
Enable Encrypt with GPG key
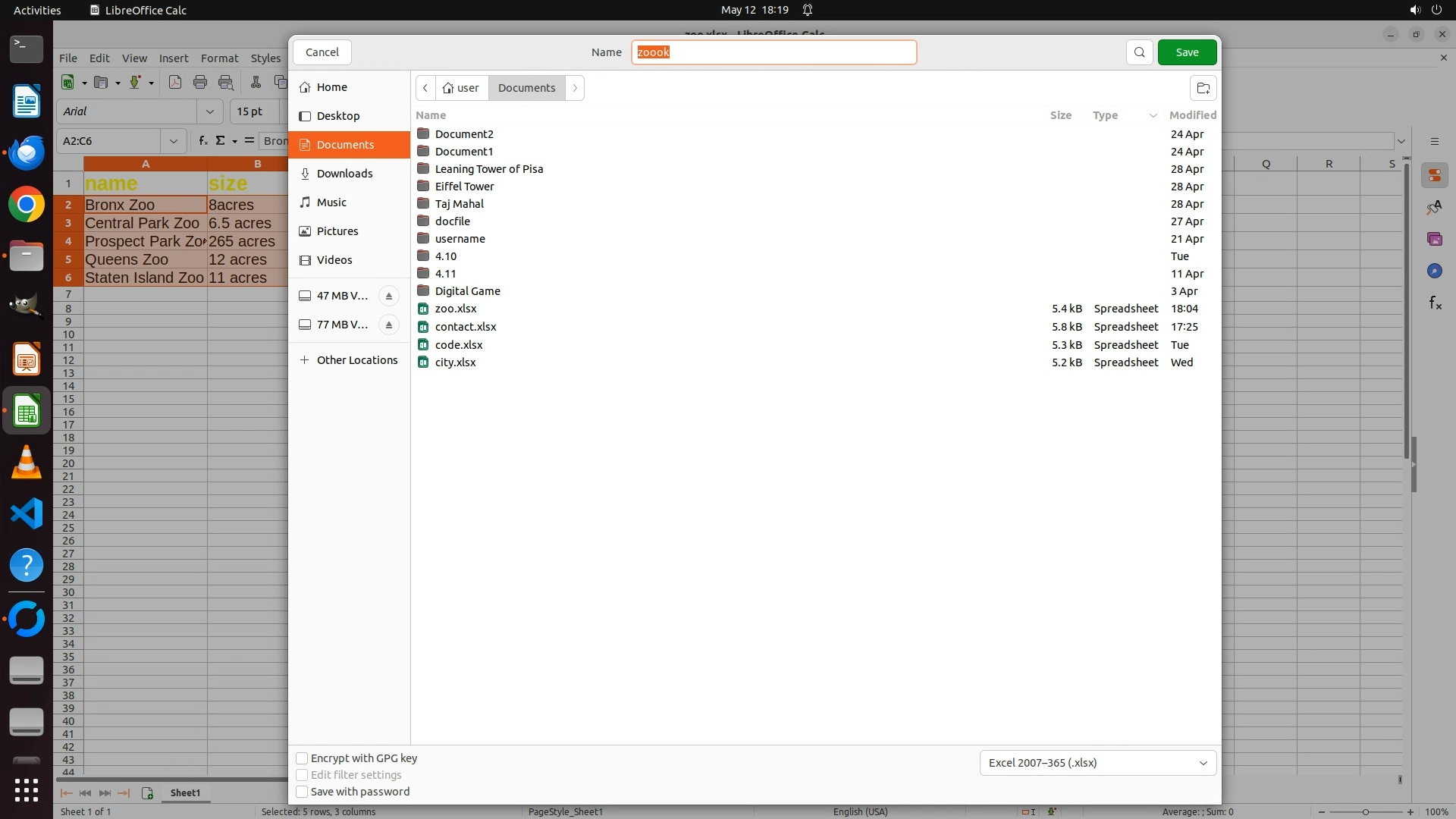[302, 758]
